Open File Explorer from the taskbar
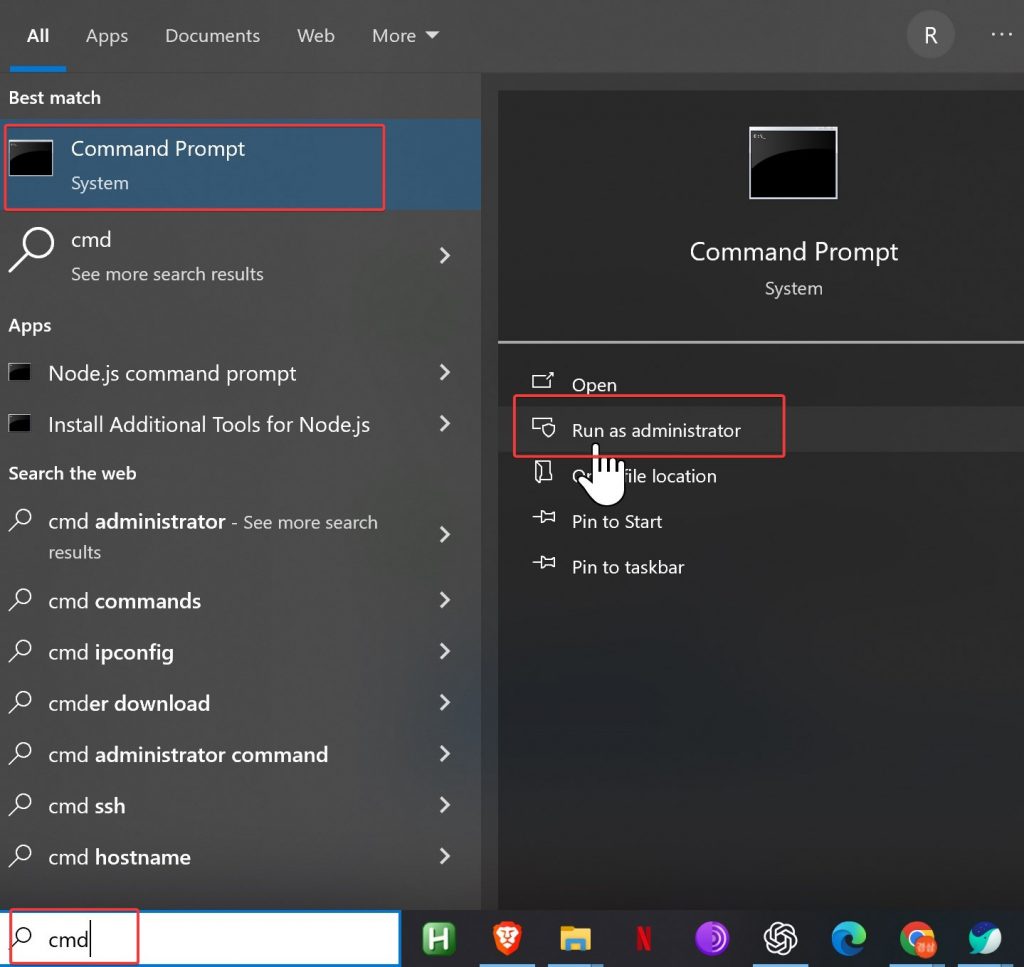1024x967 pixels. (x=575, y=938)
